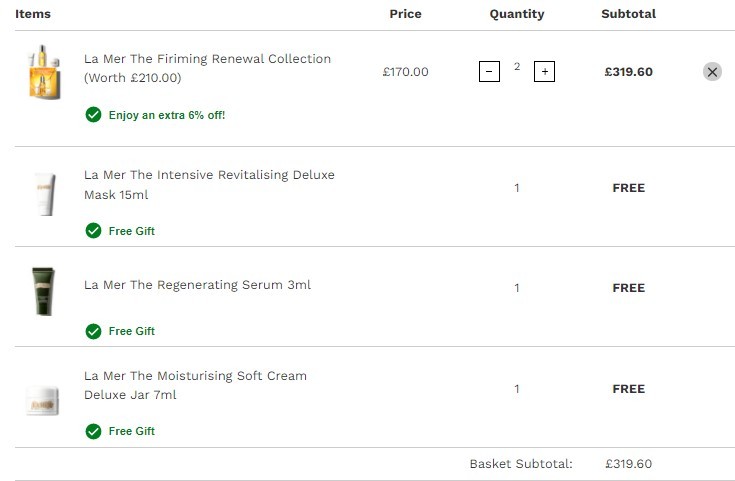Open La Mer The Regenerating Serum 3ml link
735x481 pixels.
[197, 285]
